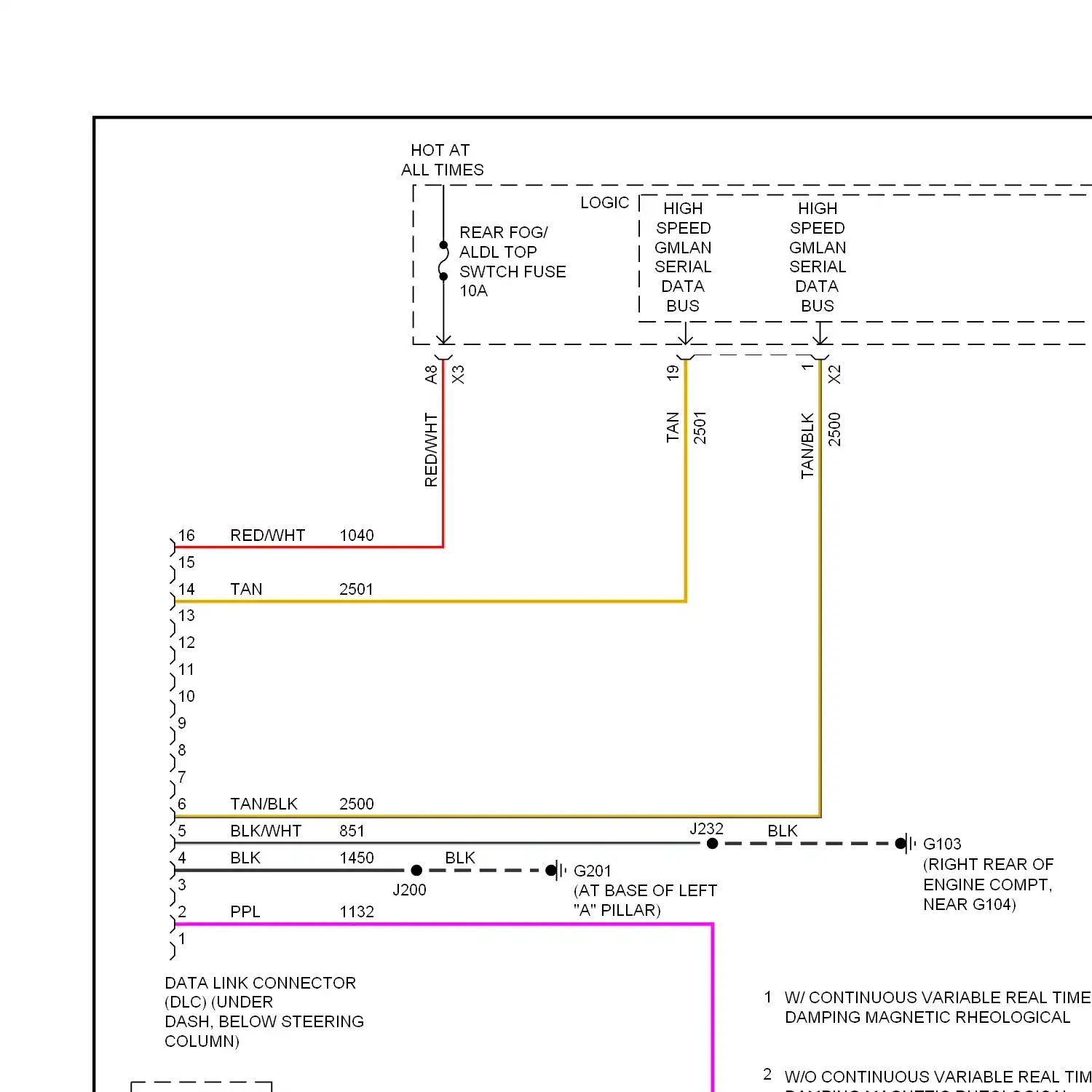Click the horizontal red wire at pin 16
Screen dimensions: 1092x1092
pyautogui.click(x=309, y=547)
